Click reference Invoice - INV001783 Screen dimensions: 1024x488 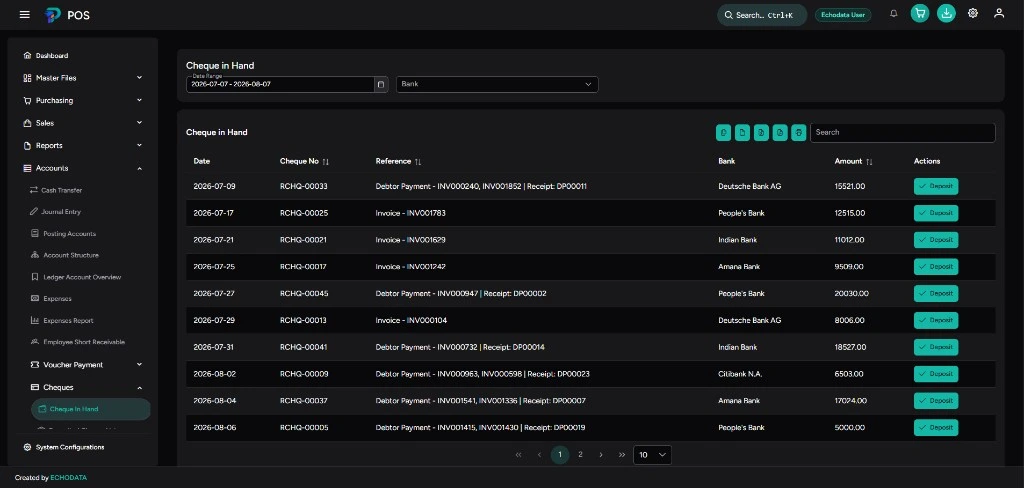click(411, 213)
